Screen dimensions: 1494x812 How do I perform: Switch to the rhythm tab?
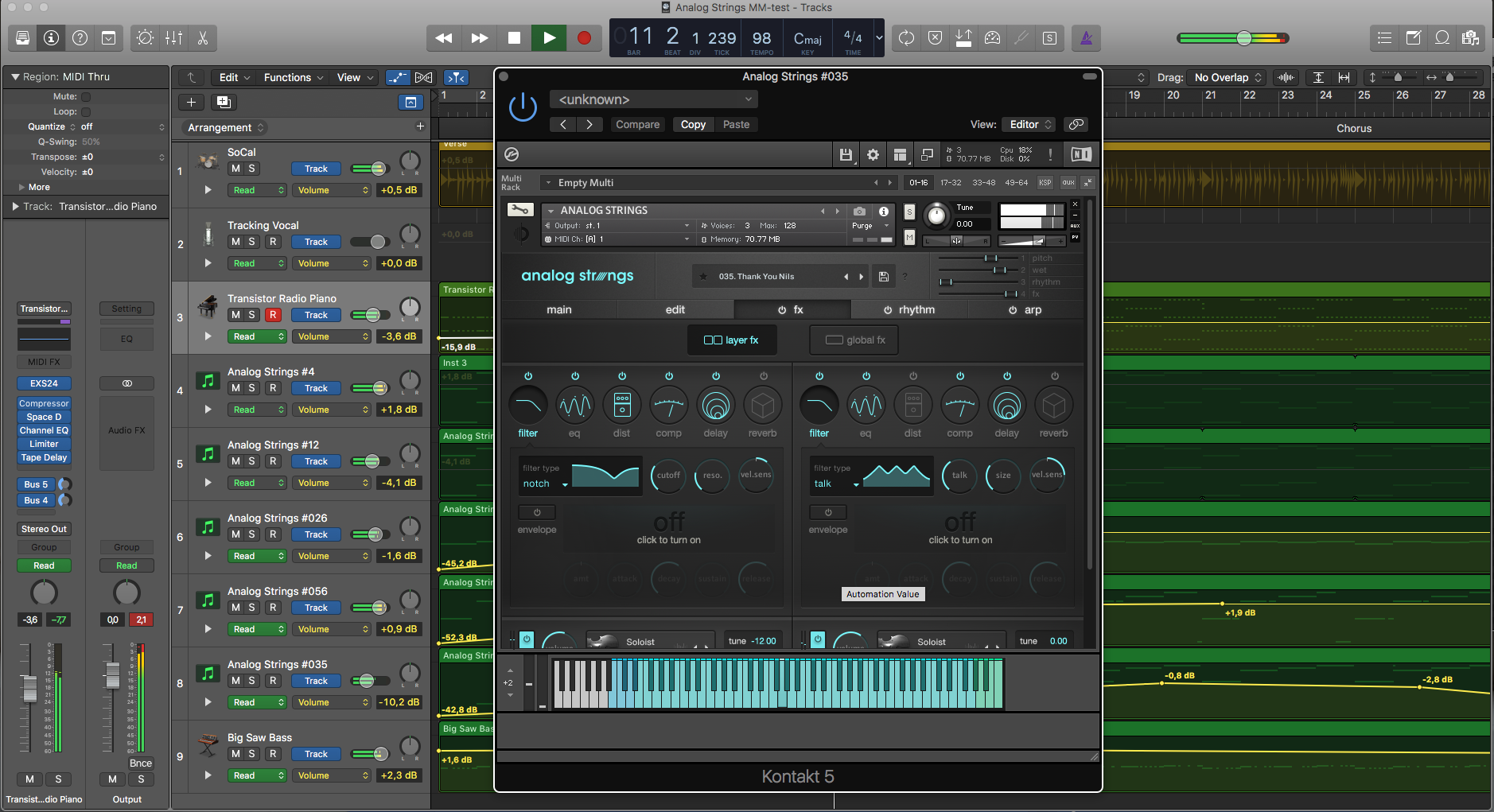909,309
